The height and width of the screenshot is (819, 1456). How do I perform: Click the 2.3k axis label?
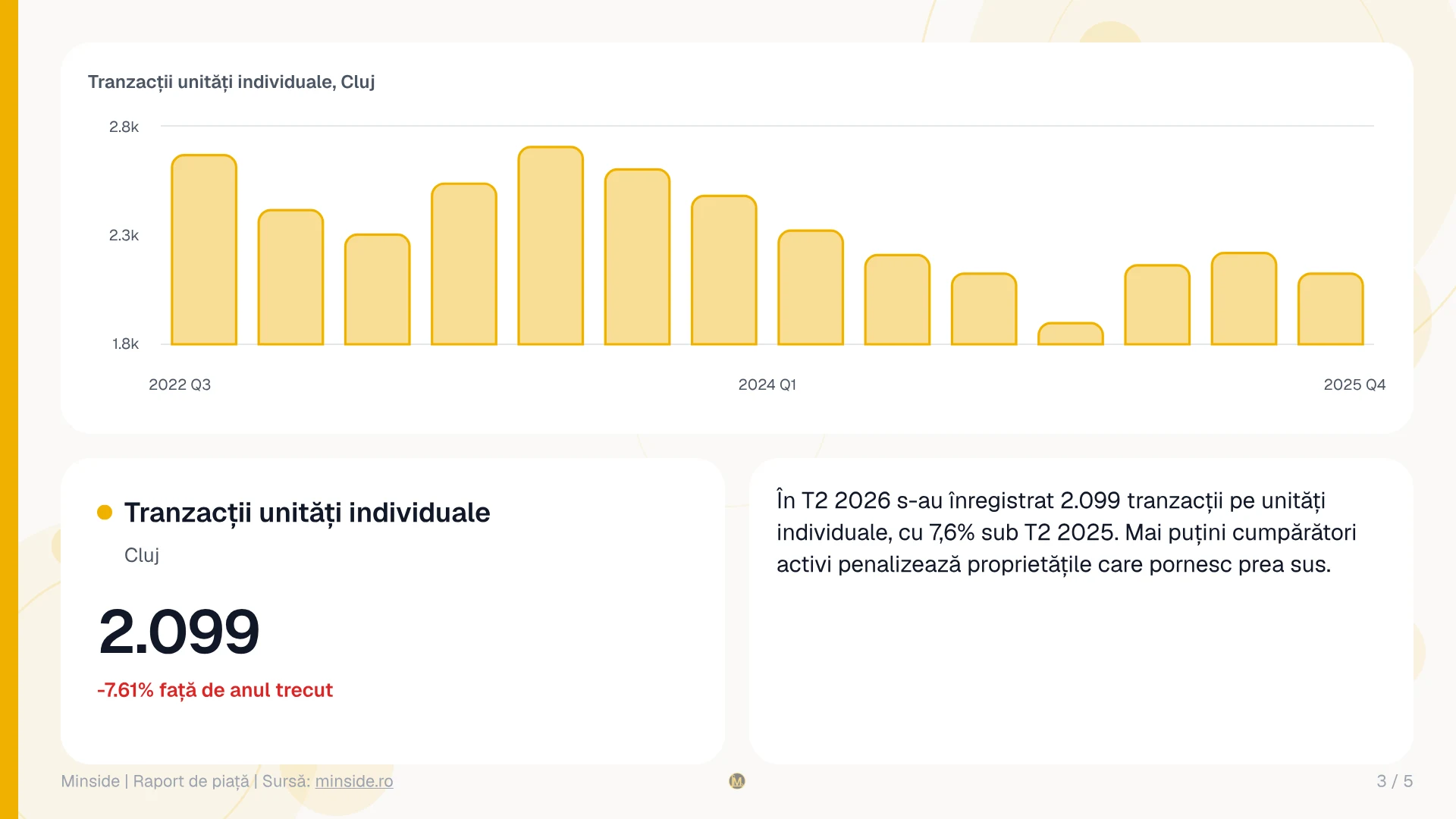click(124, 235)
